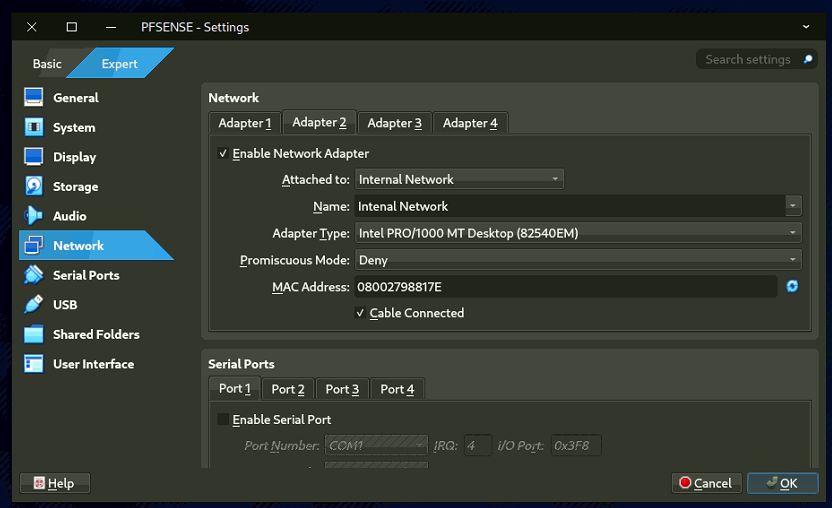Click the Cancel button
Screen dimensions: 832x508
(x=706, y=483)
